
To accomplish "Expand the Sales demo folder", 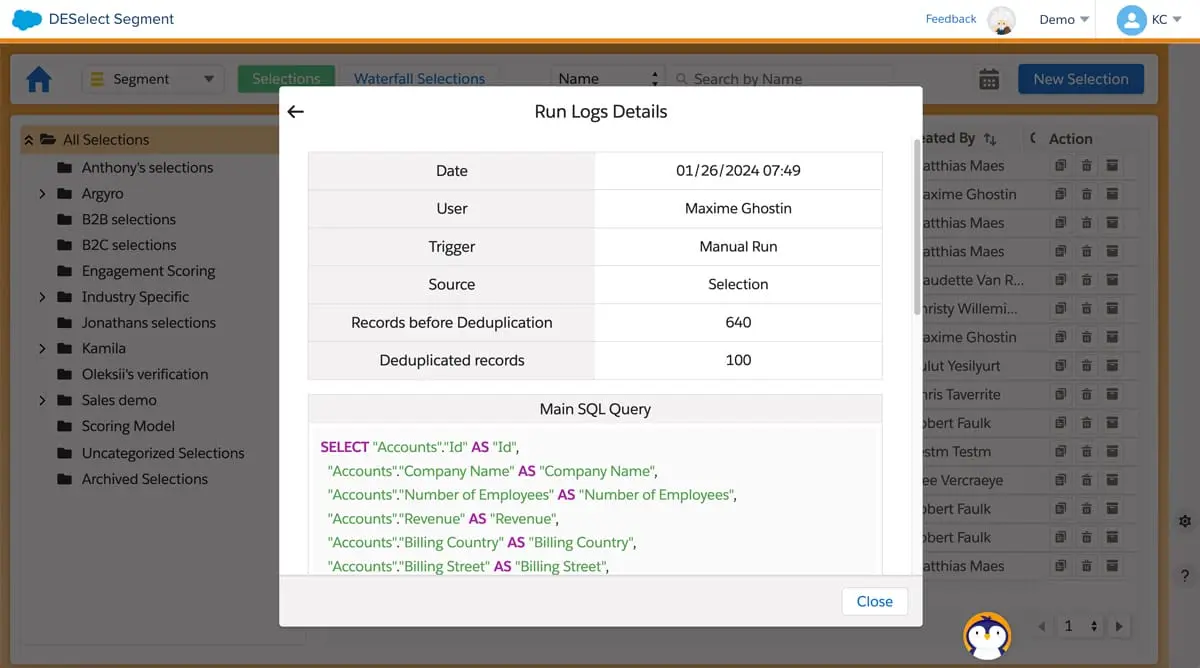I will (42, 401).
